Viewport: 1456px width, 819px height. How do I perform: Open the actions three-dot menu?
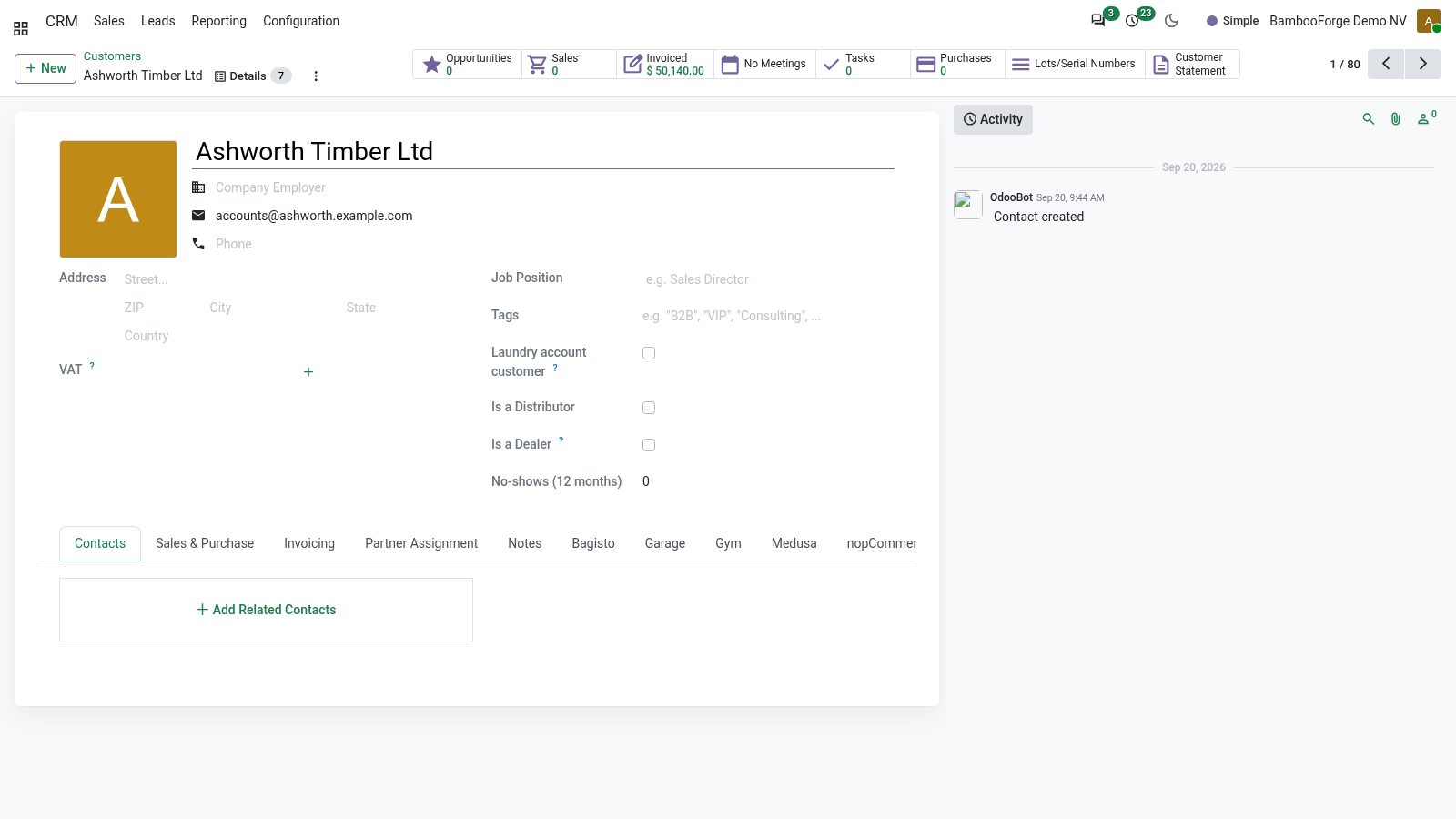(316, 76)
